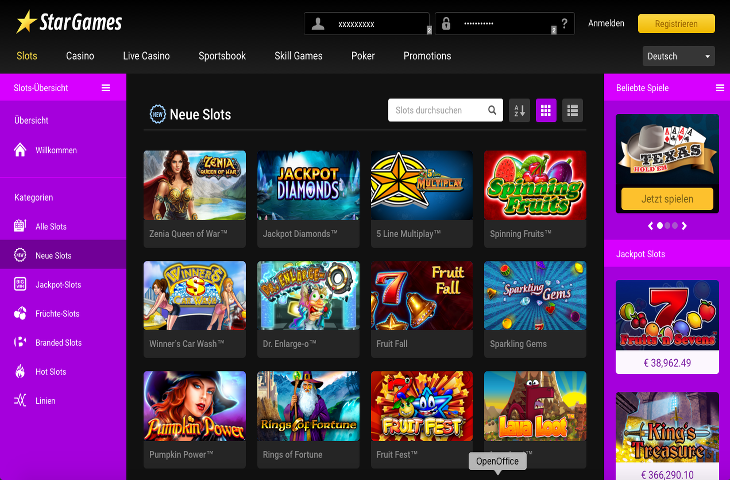The image size is (730, 480).
Task: Show next popular game with right arrow
Action: [x=684, y=226]
